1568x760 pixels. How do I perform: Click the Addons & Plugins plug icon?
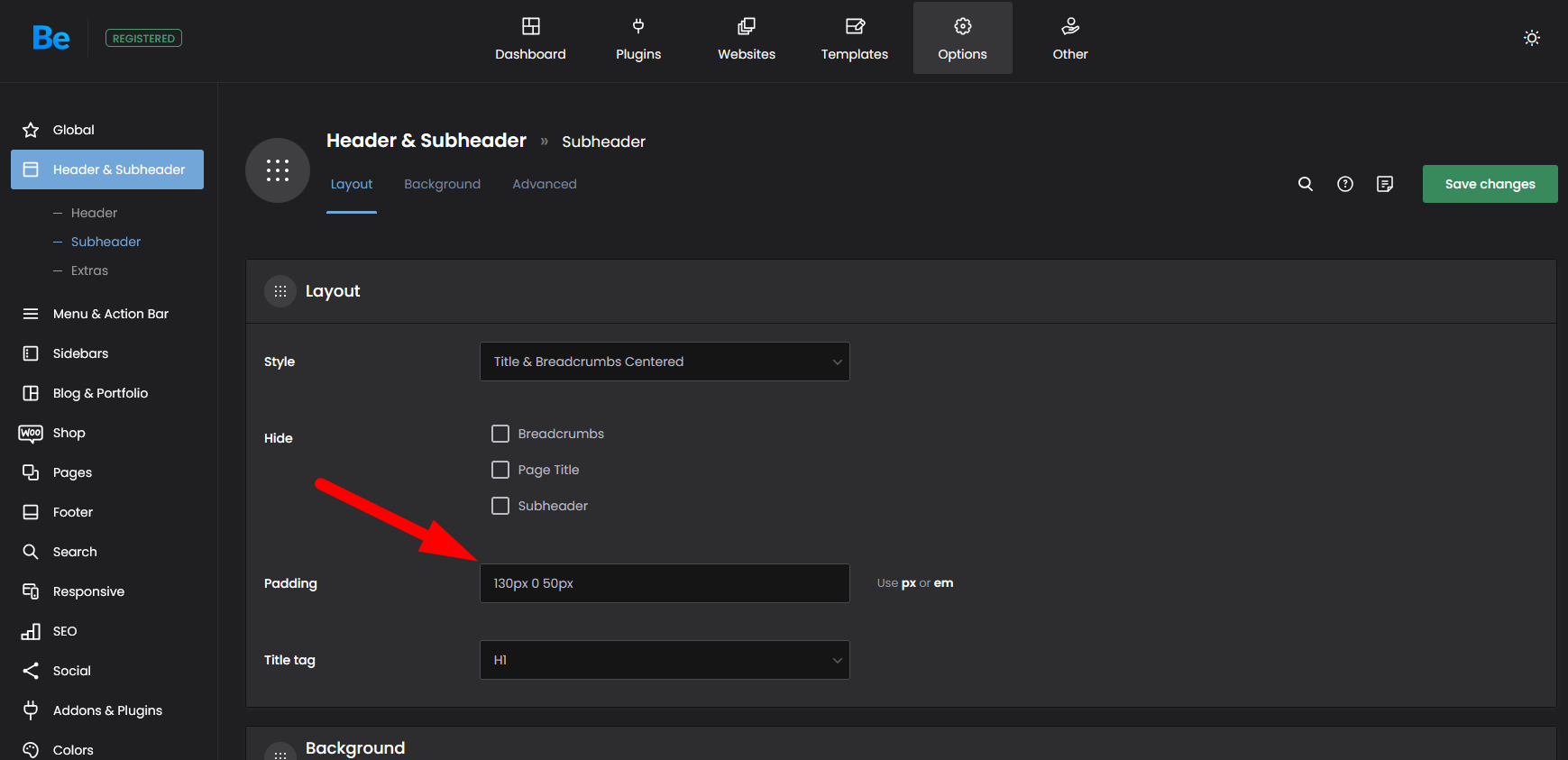pyautogui.click(x=31, y=710)
